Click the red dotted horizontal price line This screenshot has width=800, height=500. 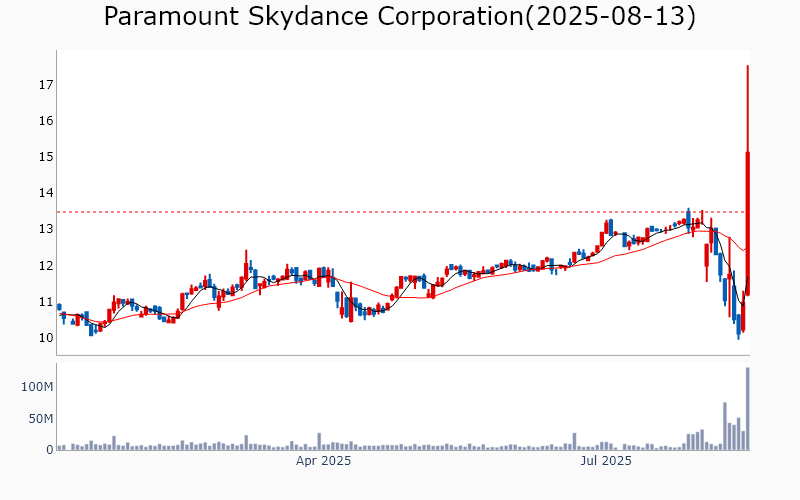(x=400, y=212)
